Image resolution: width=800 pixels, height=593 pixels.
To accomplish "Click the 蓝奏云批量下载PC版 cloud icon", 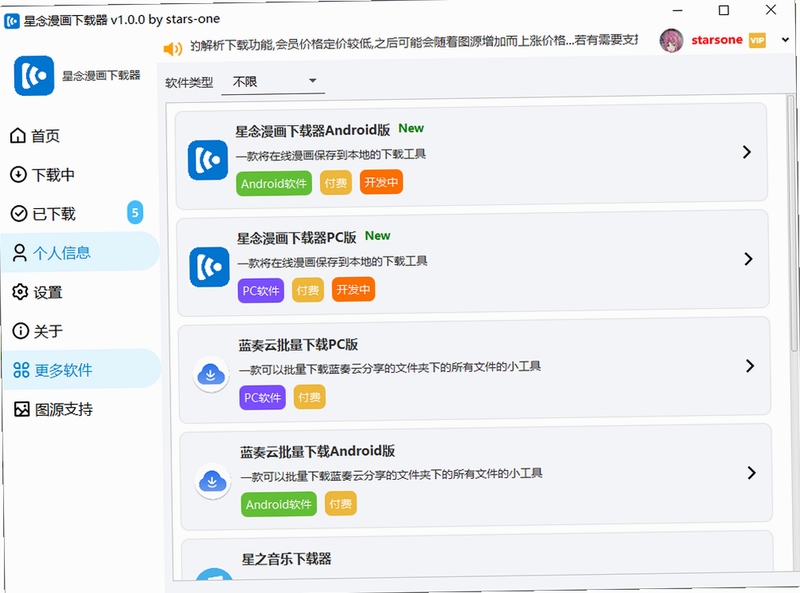I will pyautogui.click(x=211, y=374).
